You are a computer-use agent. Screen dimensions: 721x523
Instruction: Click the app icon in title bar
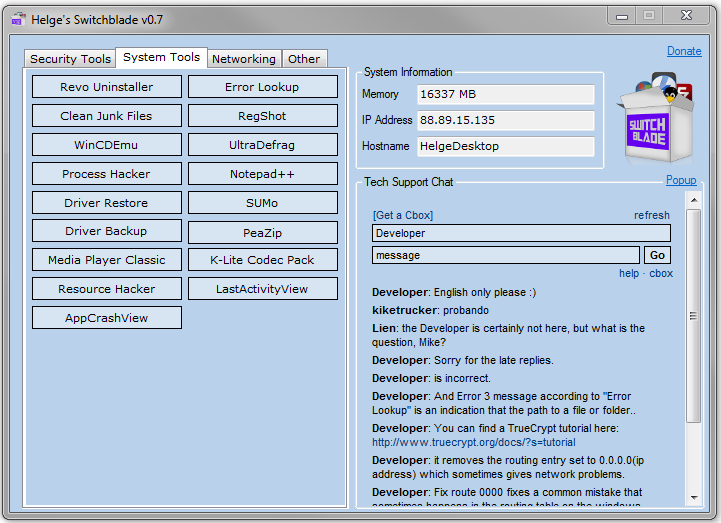(x=18, y=20)
